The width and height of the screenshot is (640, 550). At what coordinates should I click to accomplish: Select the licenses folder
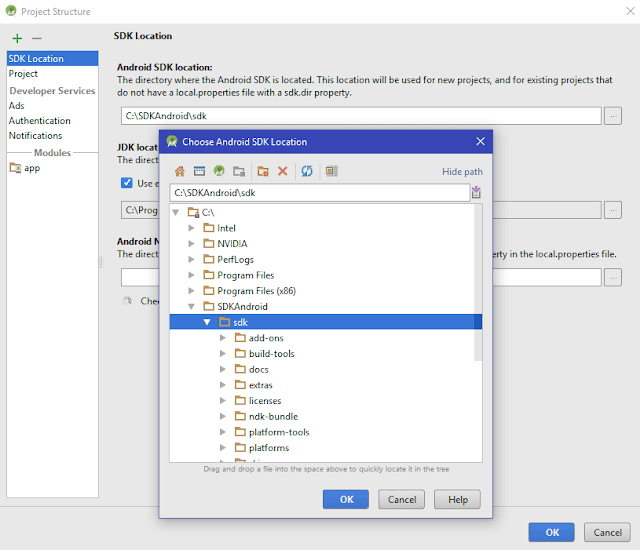point(265,401)
